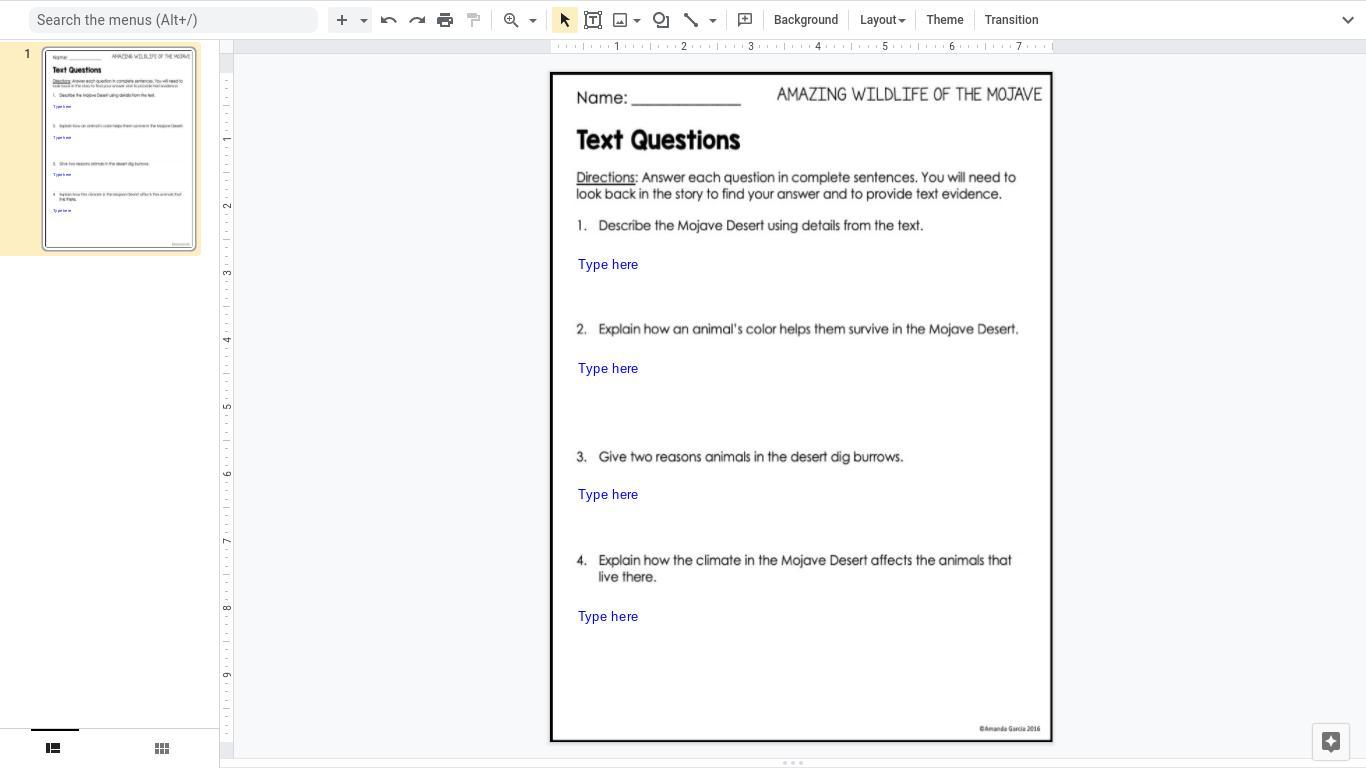1366x768 pixels.
Task: Expand the new slide layout dropdown arrow
Action: click(364, 20)
